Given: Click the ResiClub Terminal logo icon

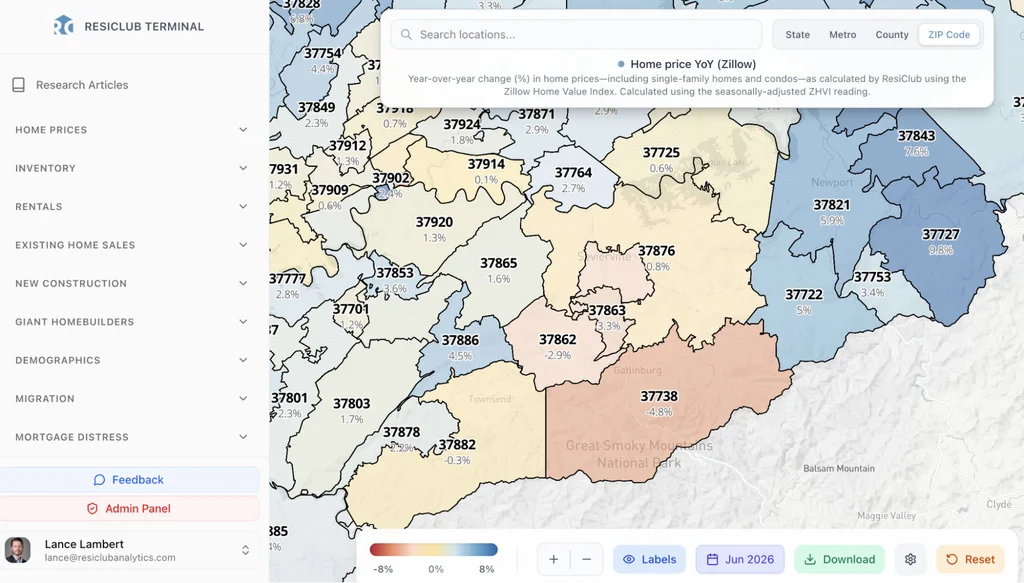Looking at the screenshot, I should point(63,26).
